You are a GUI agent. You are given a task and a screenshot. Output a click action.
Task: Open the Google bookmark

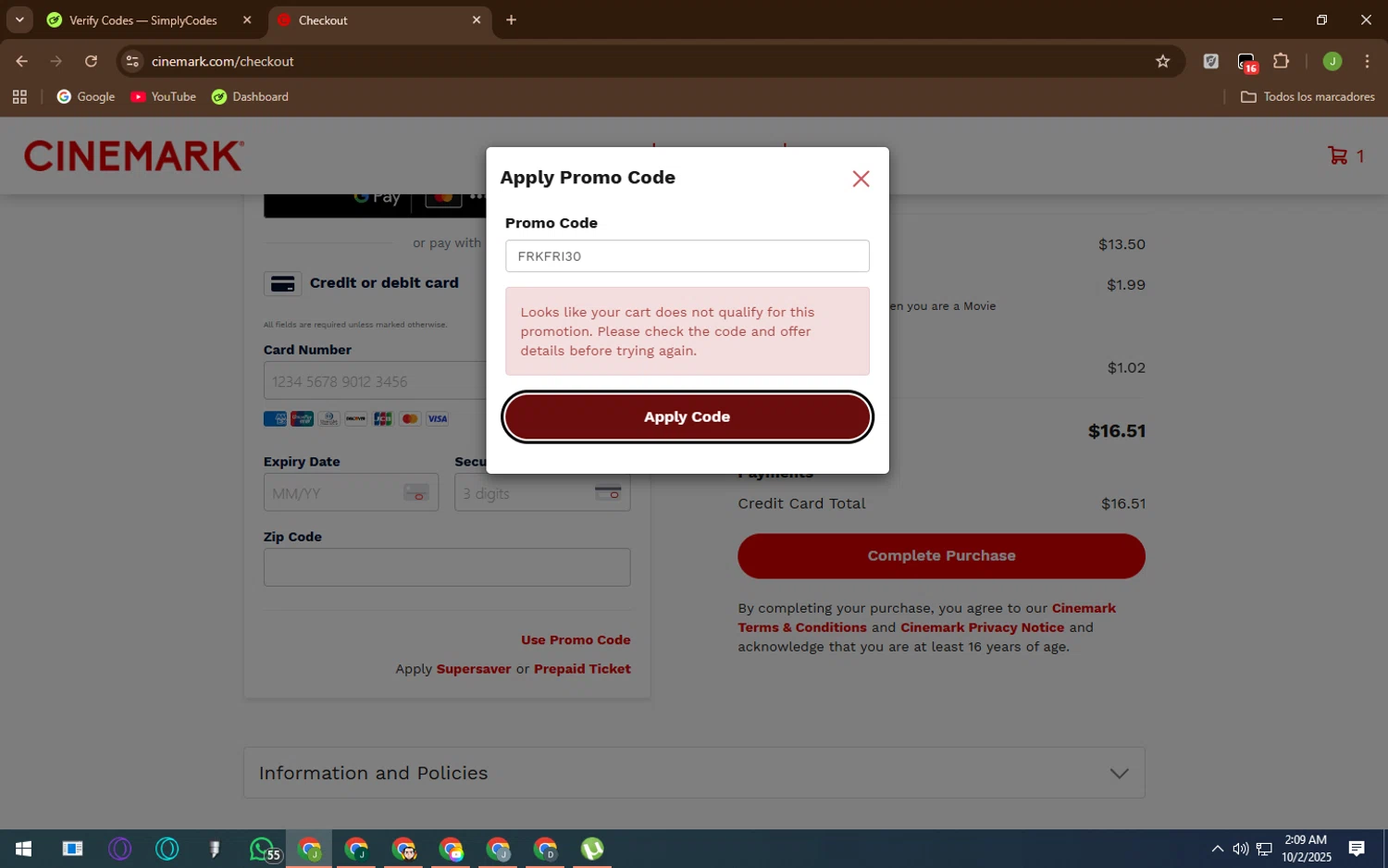click(x=86, y=96)
